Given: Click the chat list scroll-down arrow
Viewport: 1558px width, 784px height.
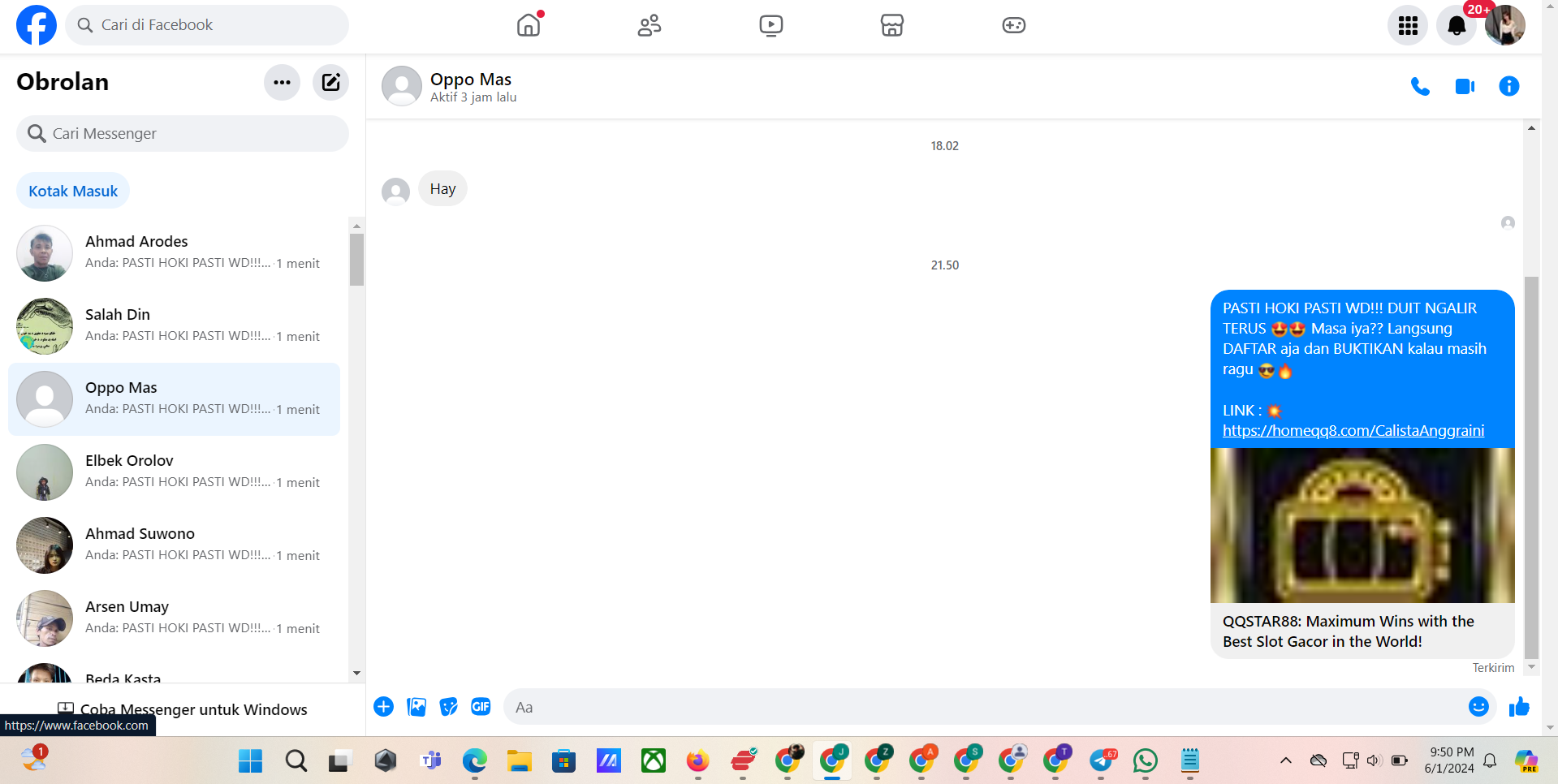Looking at the screenshot, I should coord(356,674).
